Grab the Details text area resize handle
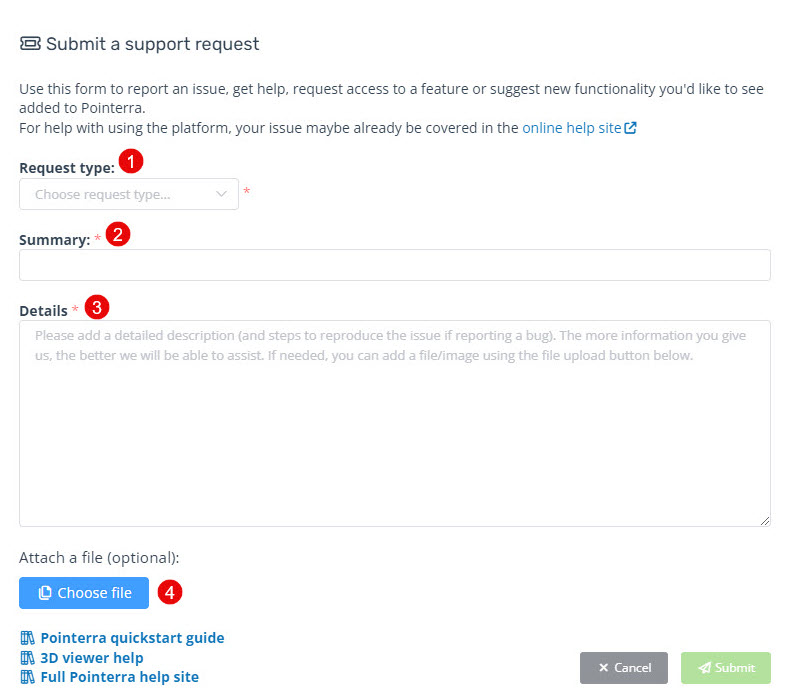The width and height of the screenshot is (789, 691). (x=765, y=521)
